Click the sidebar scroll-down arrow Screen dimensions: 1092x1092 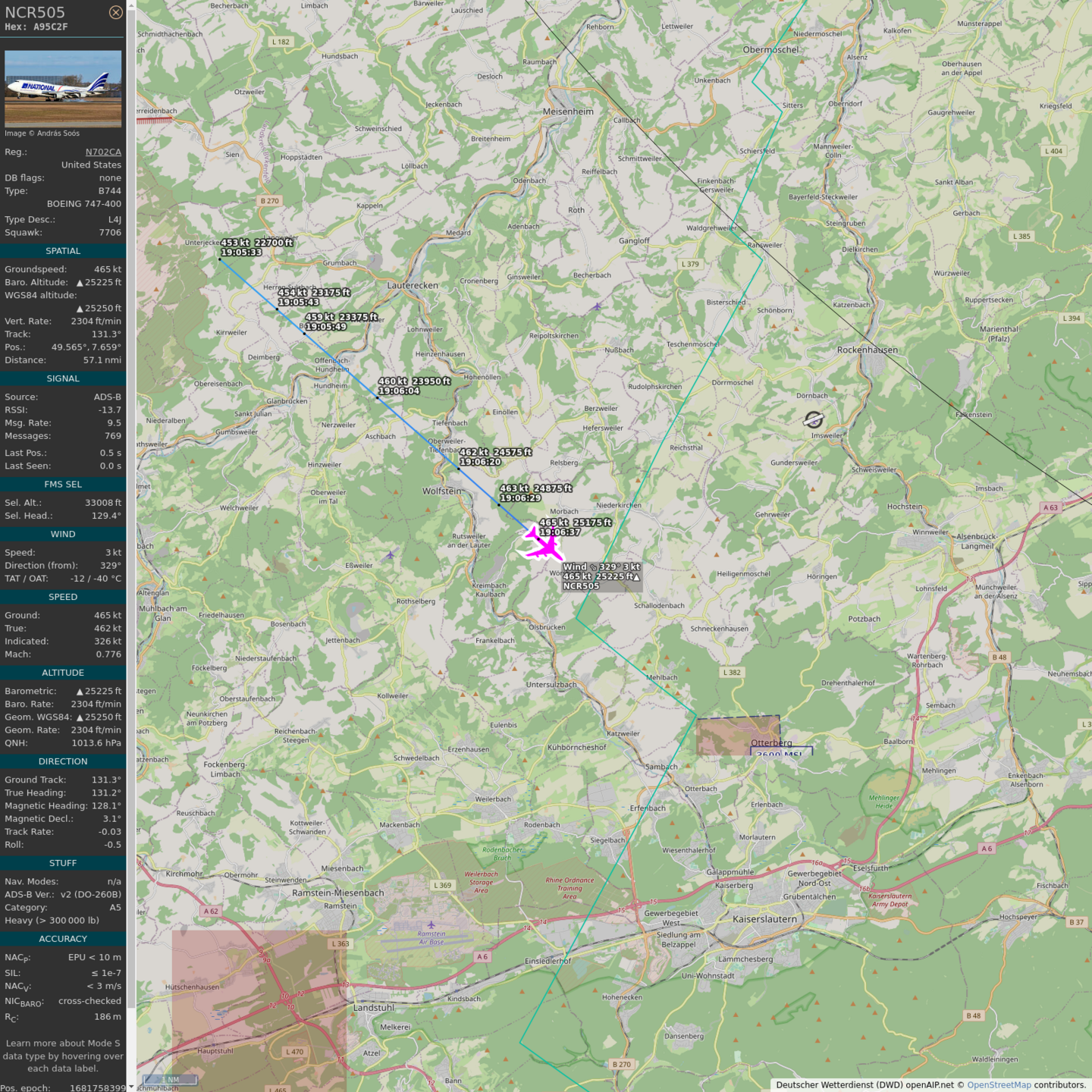coord(131,1087)
